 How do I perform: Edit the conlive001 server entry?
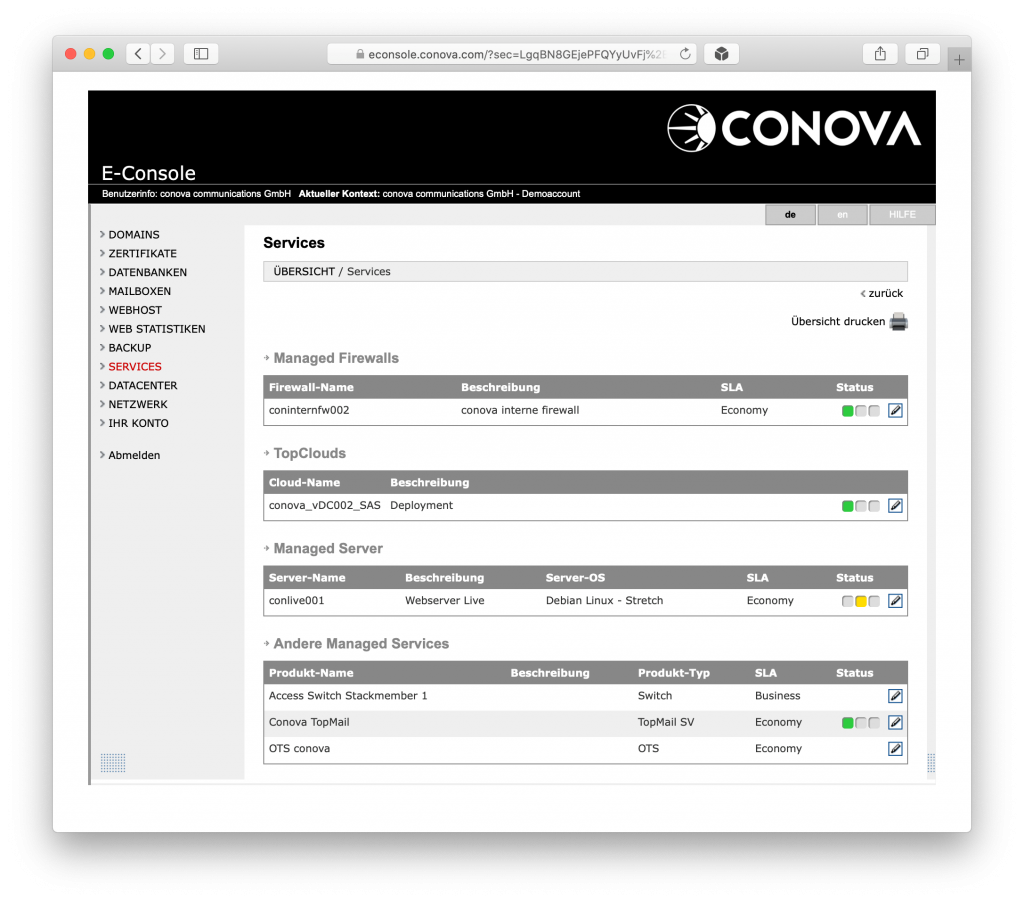point(895,601)
